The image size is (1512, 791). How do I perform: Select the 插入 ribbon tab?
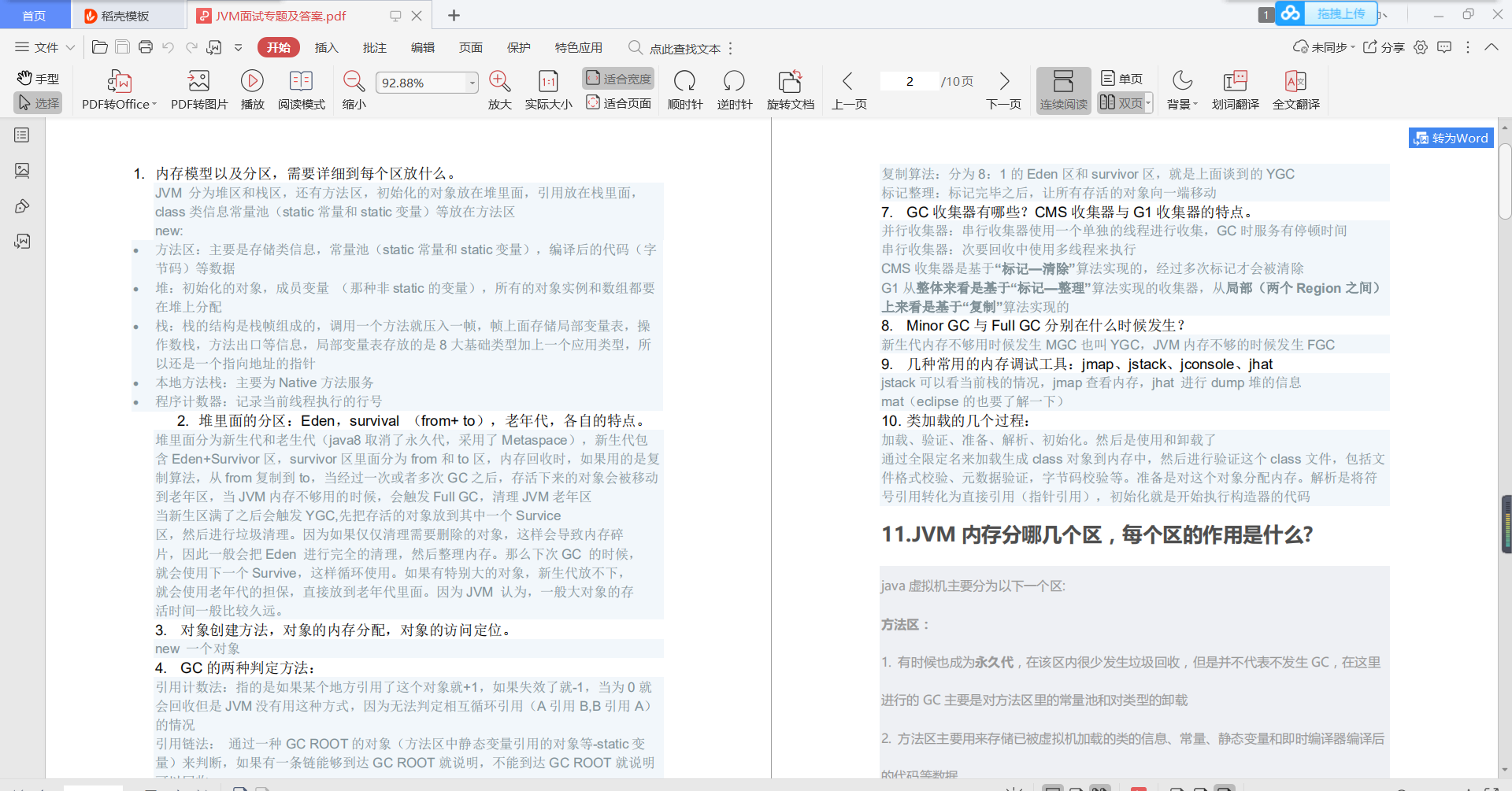(x=326, y=47)
